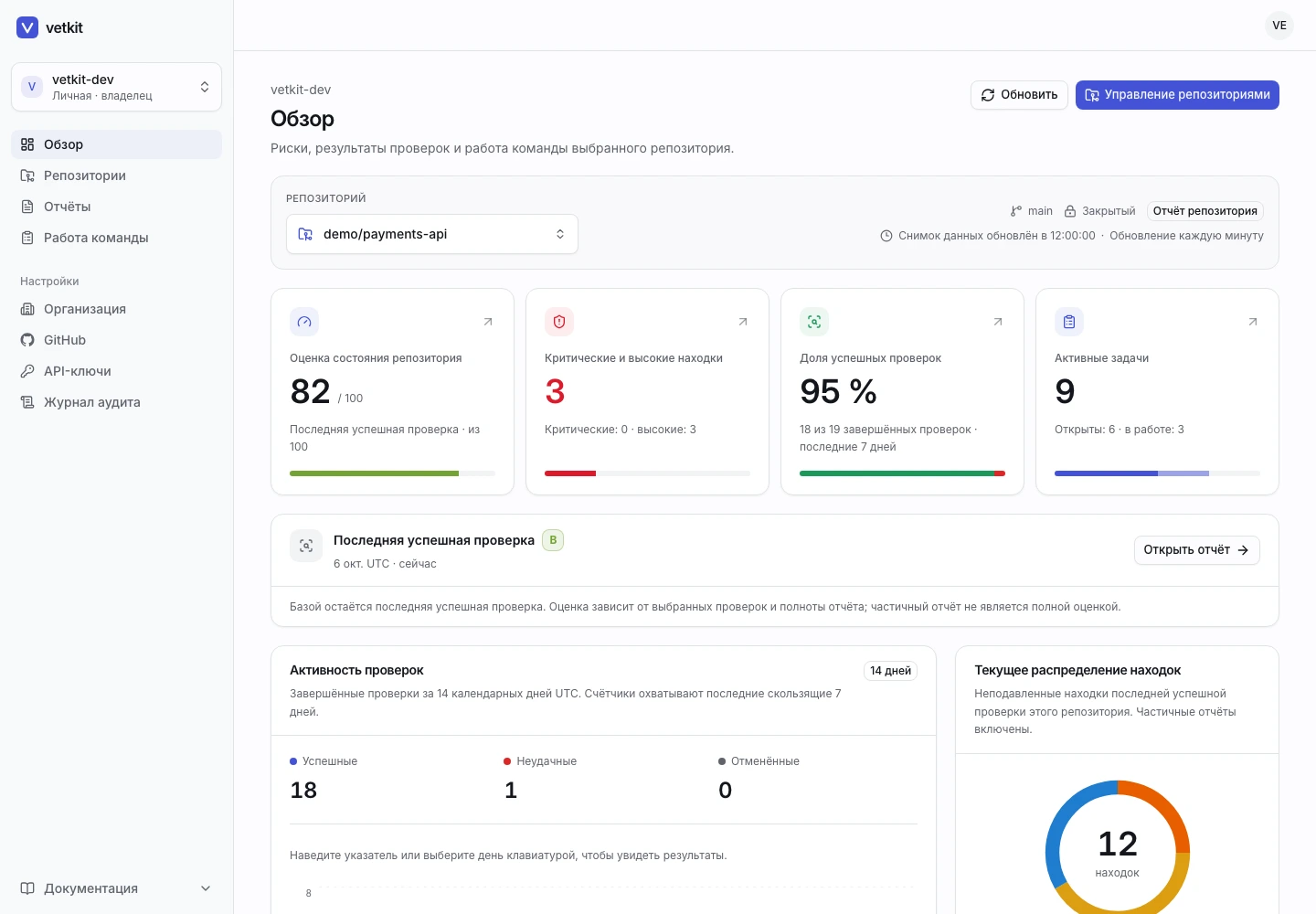Image resolution: width=1316 pixels, height=914 pixels.
Task: Click the 14 дней badge
Action: [x=890, y=671]
